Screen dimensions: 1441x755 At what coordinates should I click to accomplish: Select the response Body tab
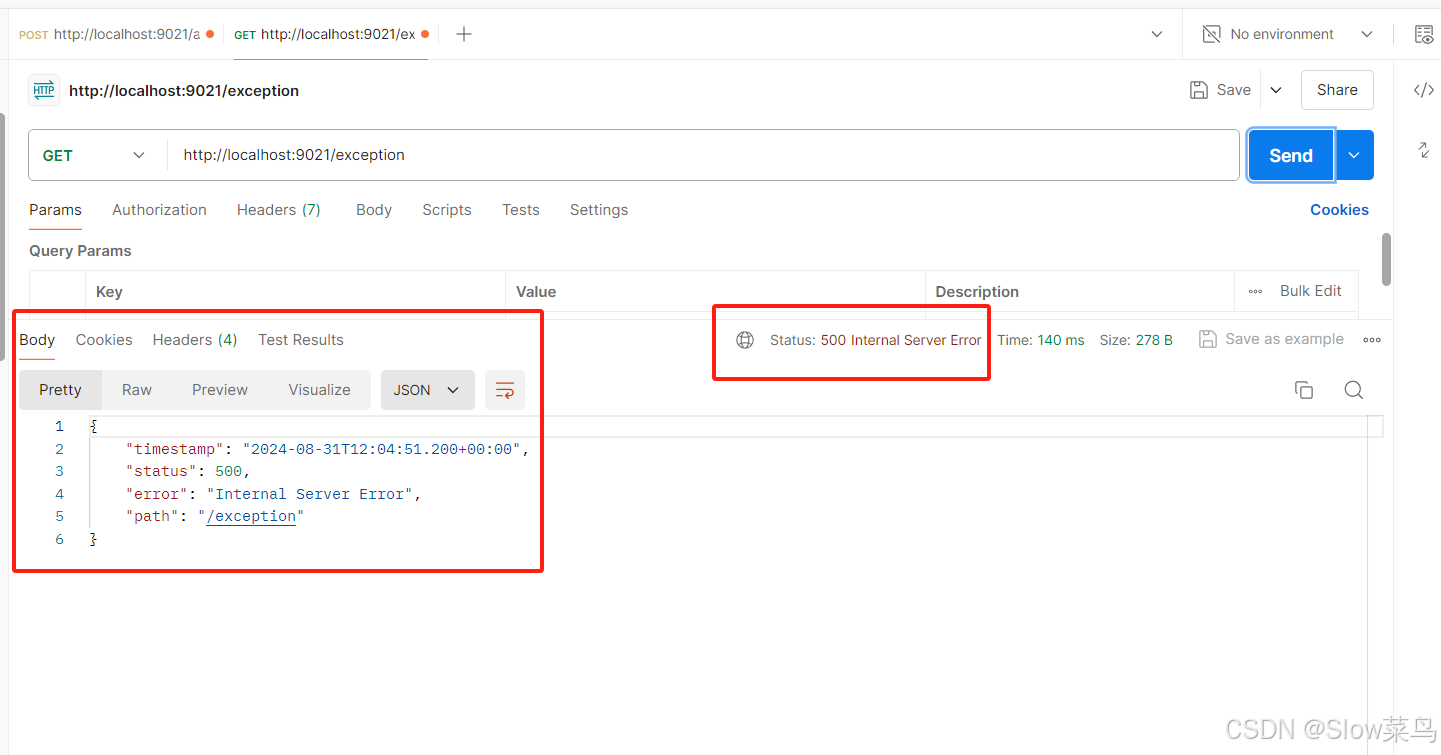37,340
